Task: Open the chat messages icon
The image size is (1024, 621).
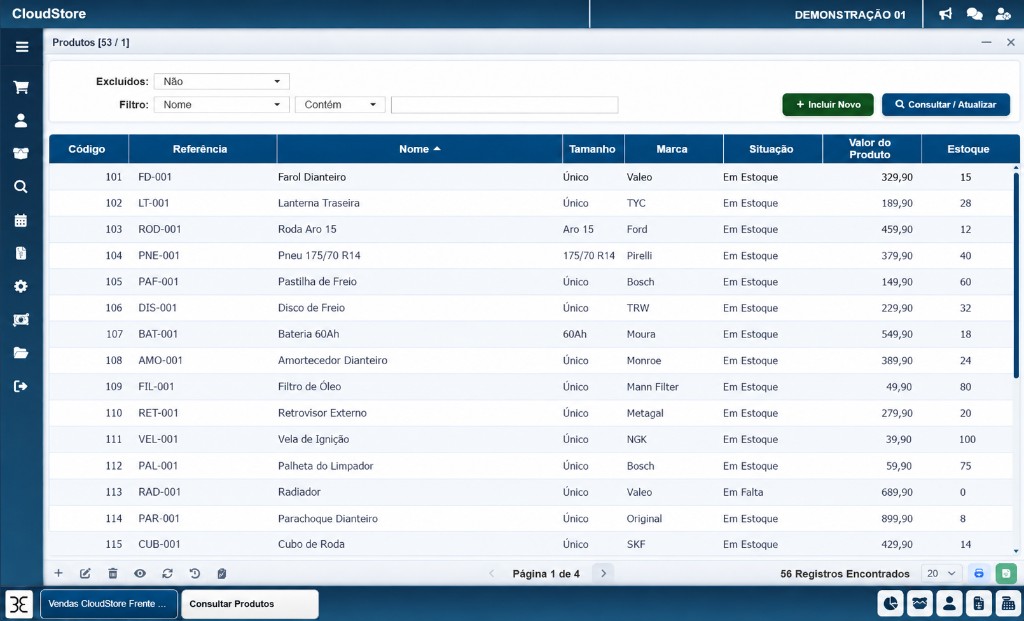Action: click(974, 14)
